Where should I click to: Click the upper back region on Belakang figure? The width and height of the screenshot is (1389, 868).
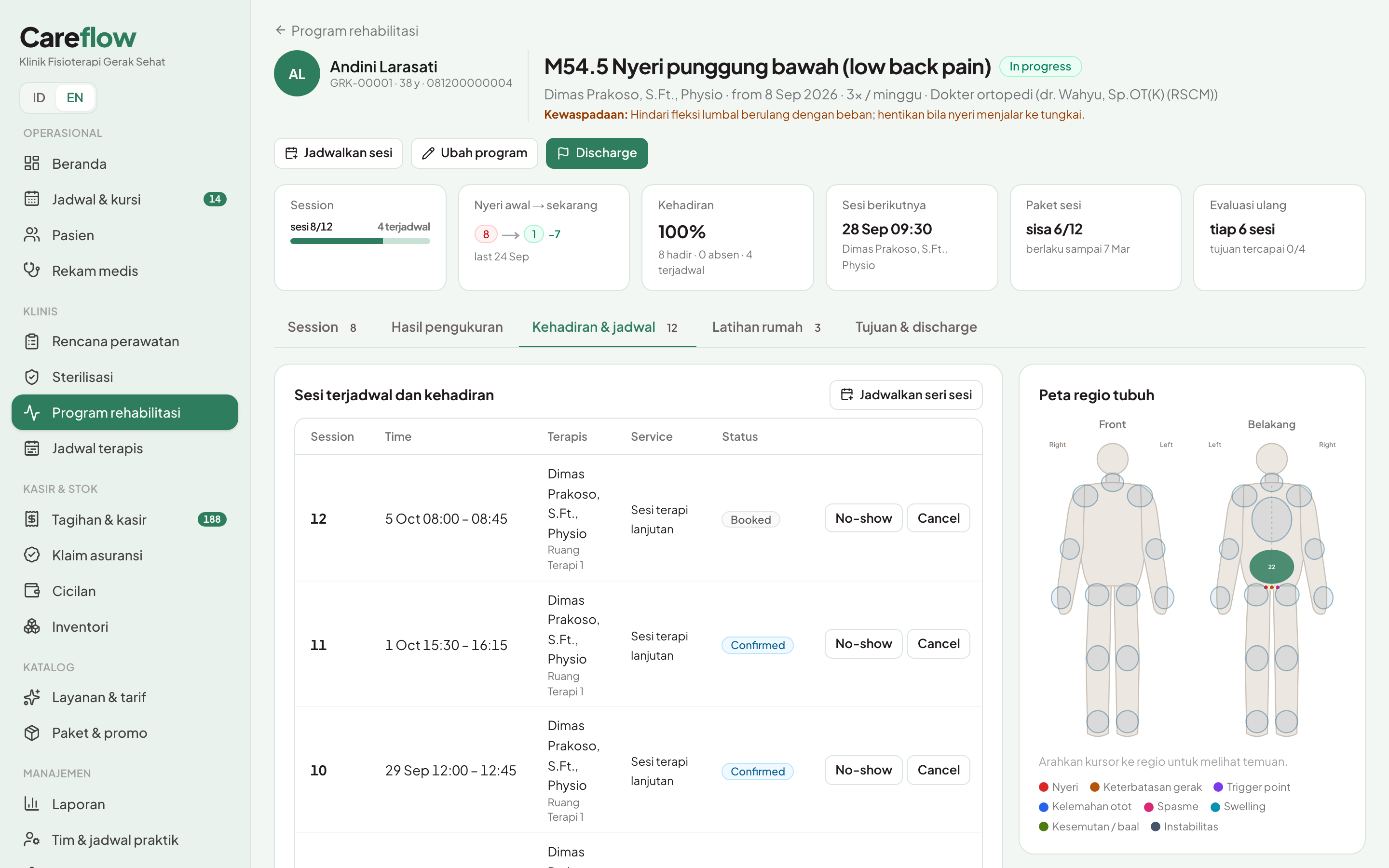1271,519
